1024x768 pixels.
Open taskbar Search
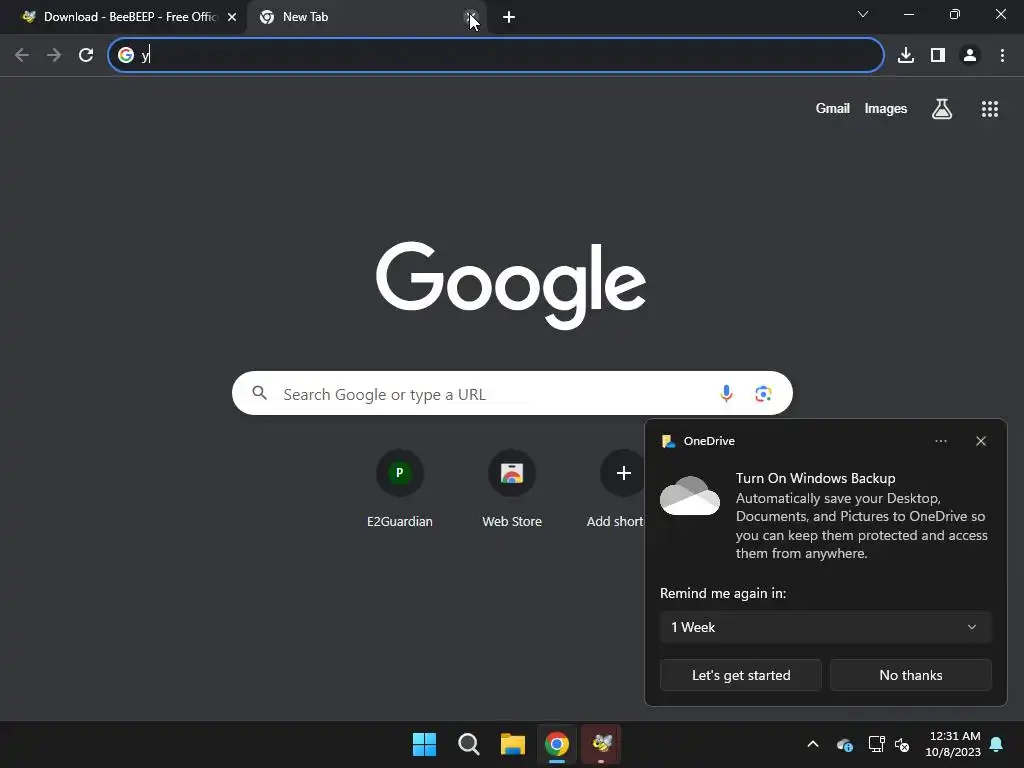(468, 744)
